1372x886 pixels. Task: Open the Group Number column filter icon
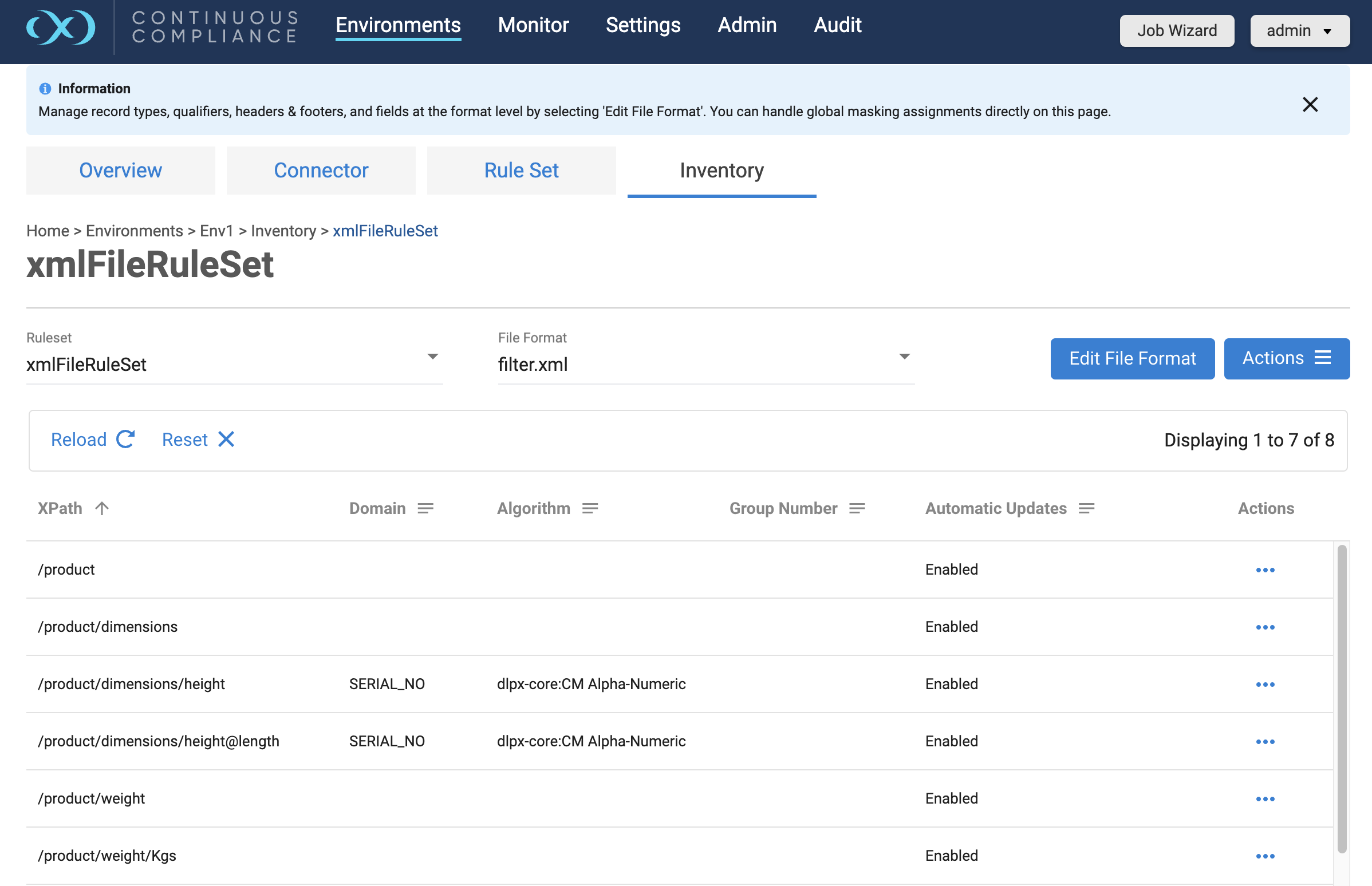[x=857, y=509]
